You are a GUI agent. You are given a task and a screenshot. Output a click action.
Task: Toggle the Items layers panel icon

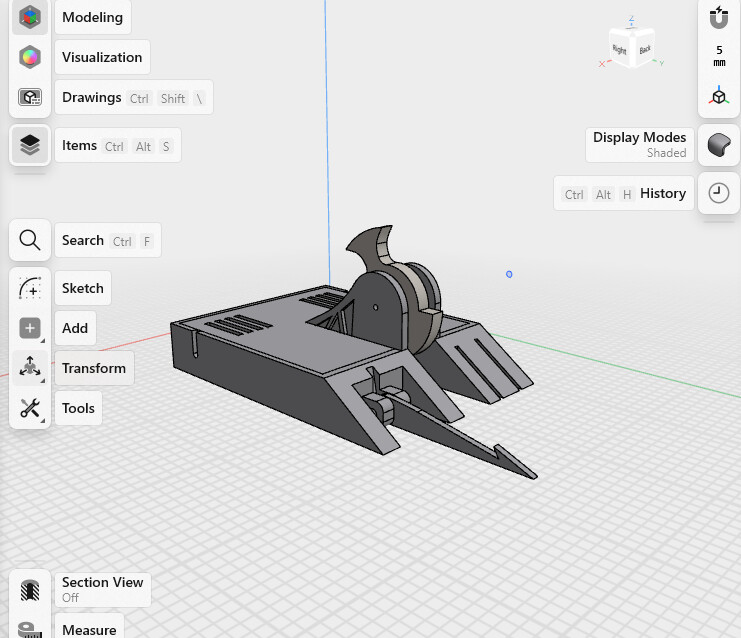tap(30, 145)
